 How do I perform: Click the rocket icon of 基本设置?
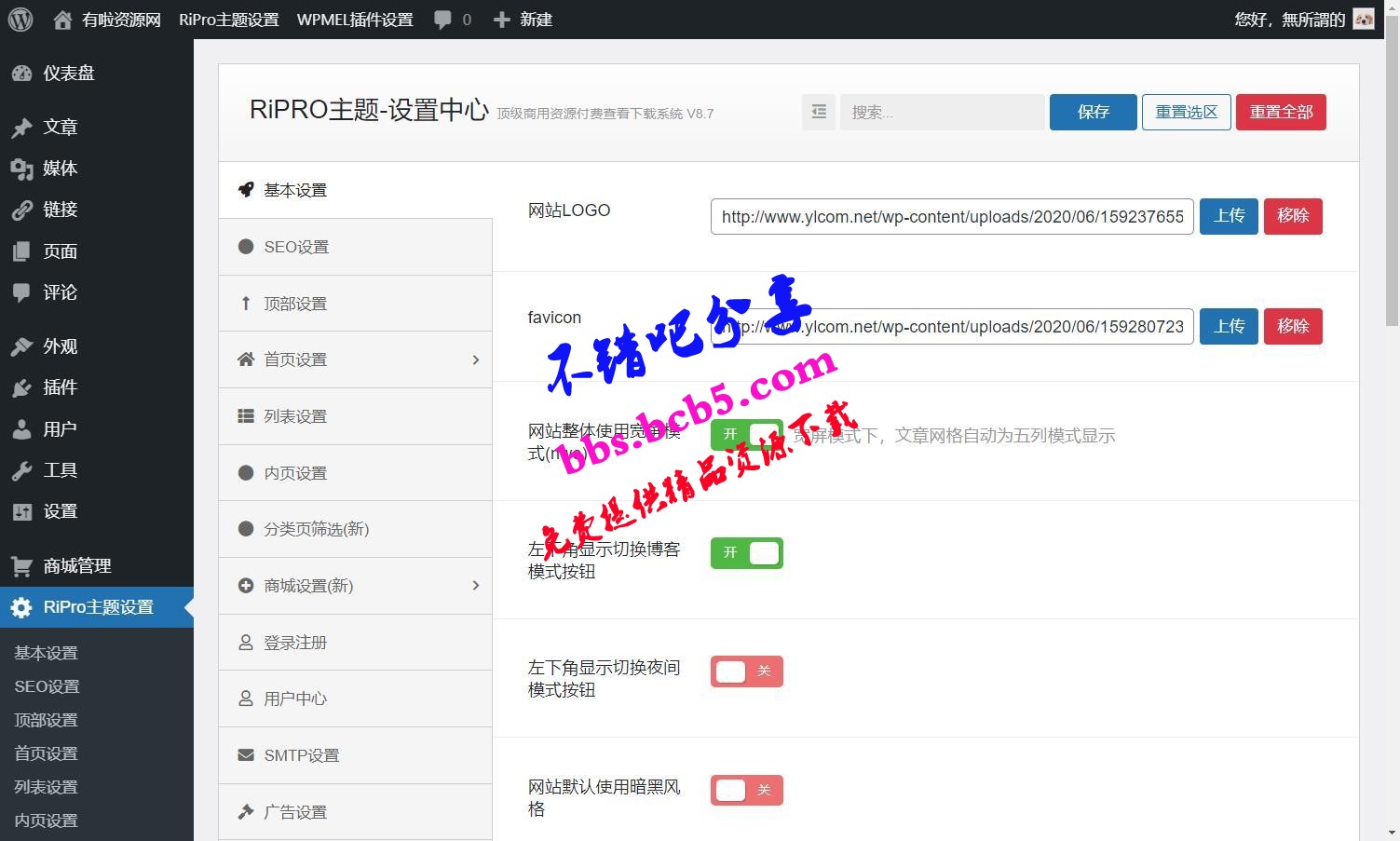246,190
